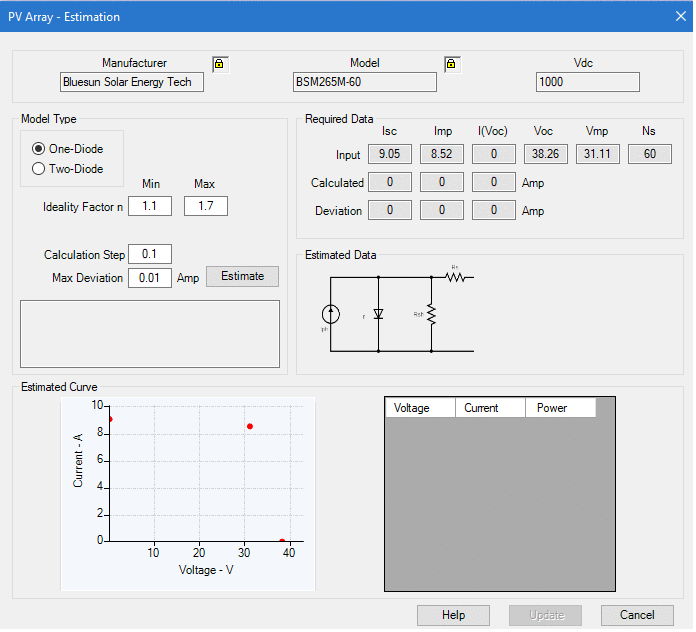Select the One-Diode model type

[x=39, y=148]
